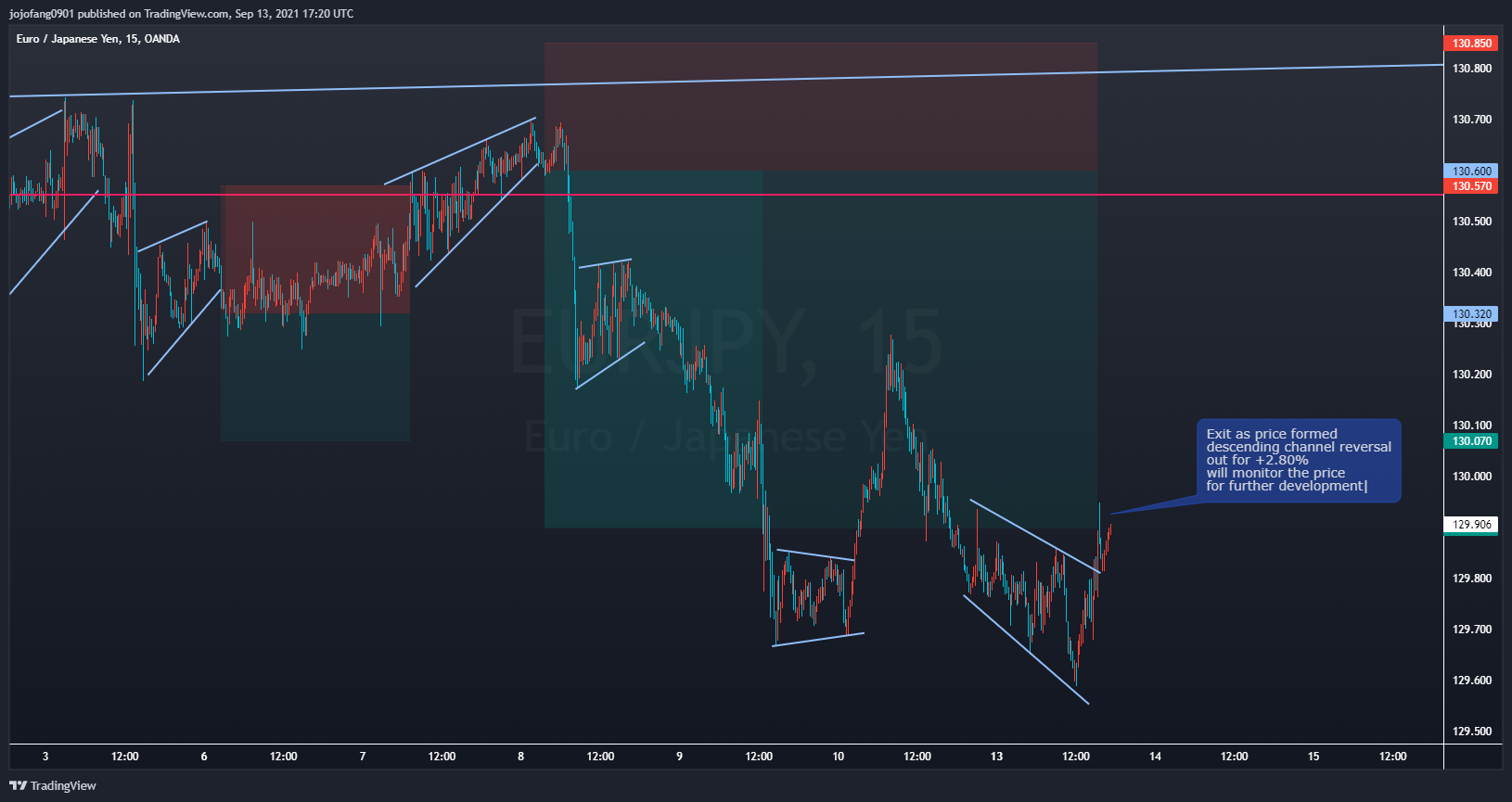Click date label 7 on time axis
Viewport: 1512px width, 802px height.
click(363, 757)
